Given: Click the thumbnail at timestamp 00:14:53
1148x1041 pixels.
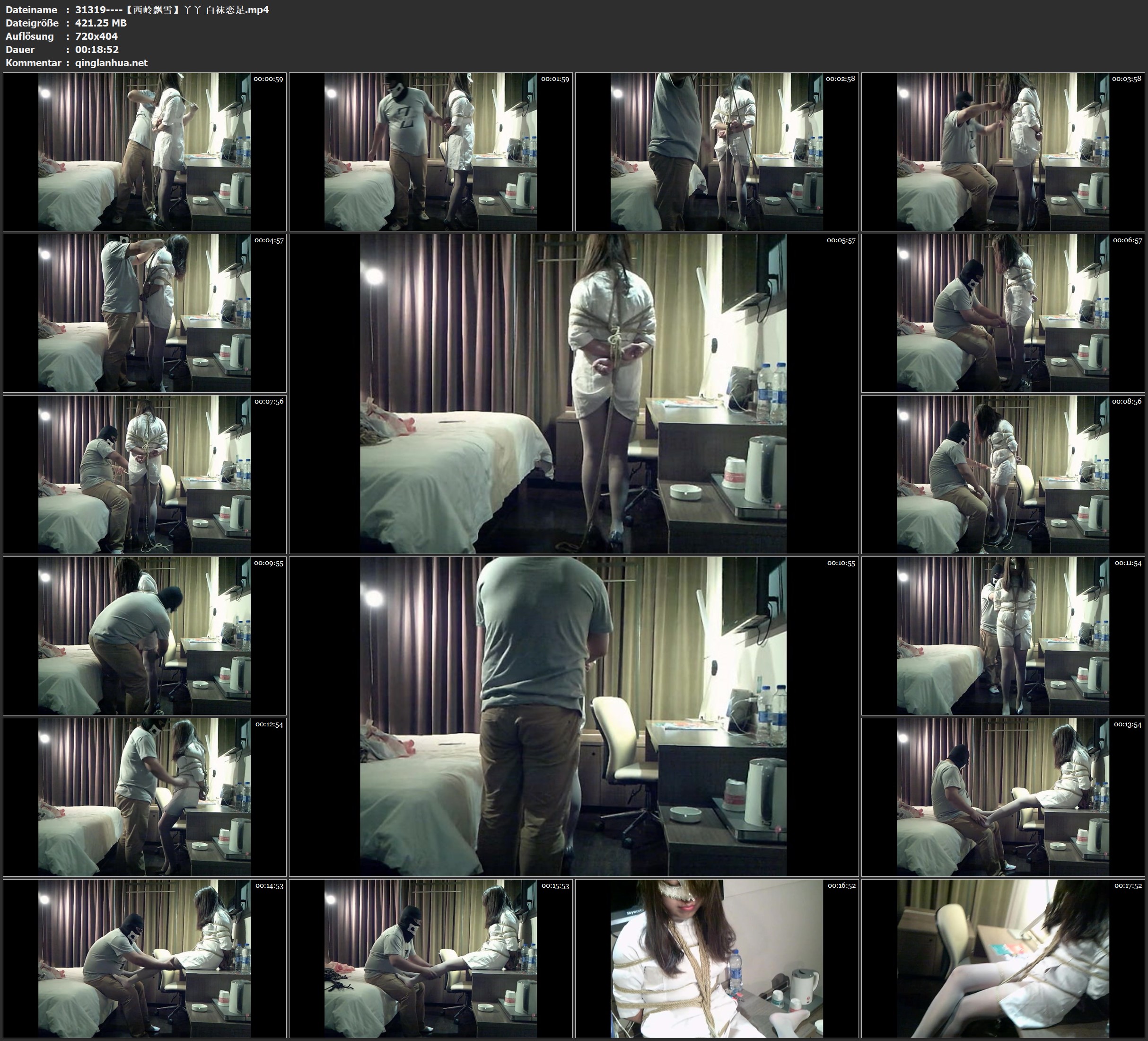Looking at the screenshot, I should 145,958.
